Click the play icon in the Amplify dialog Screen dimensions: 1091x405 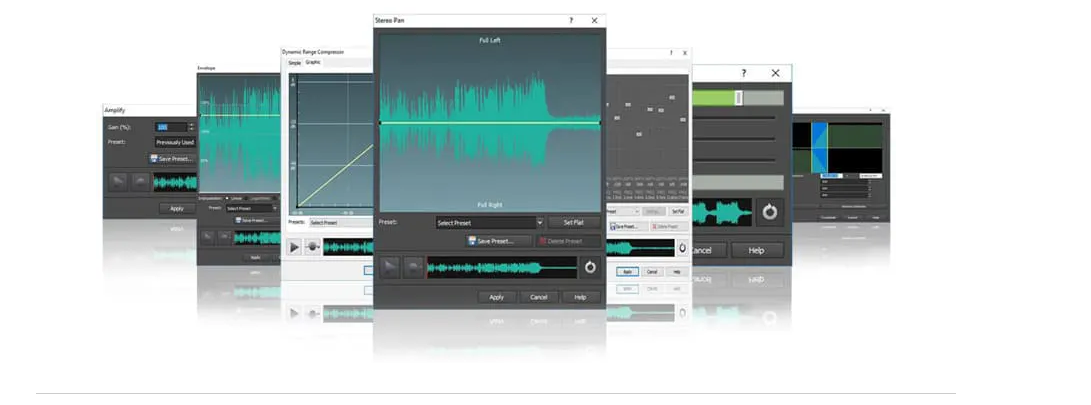[x=118, y=182]
